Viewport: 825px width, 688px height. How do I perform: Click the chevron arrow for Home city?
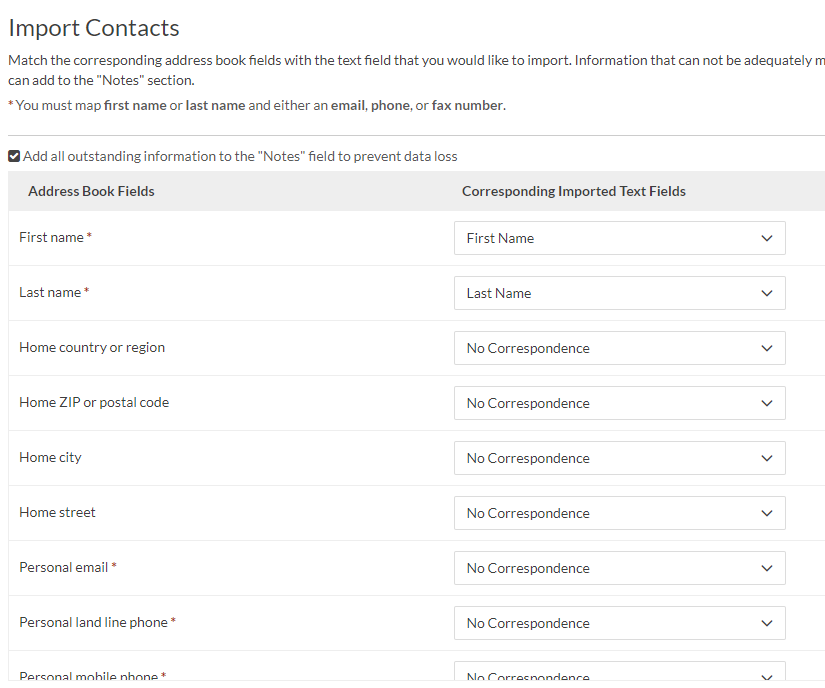(x=767, y=458)
